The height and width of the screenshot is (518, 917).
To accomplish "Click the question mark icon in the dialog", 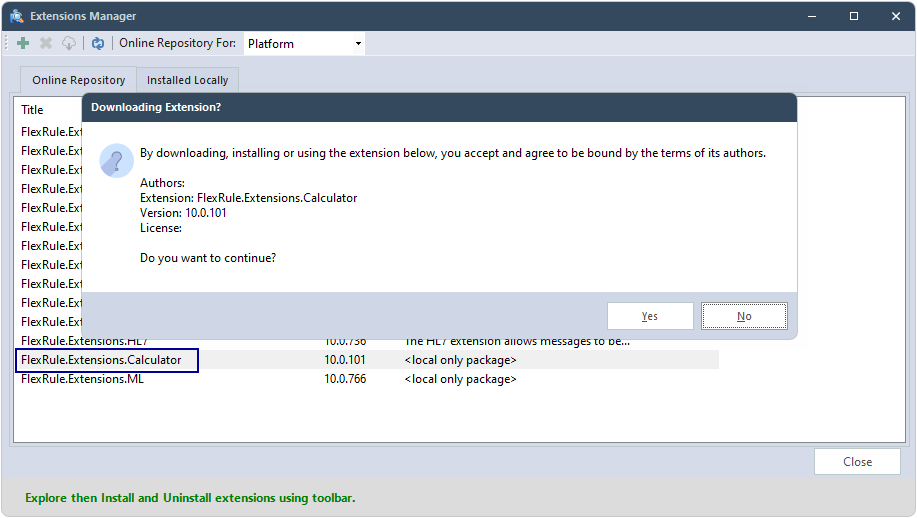I will [x=116, y=160].
